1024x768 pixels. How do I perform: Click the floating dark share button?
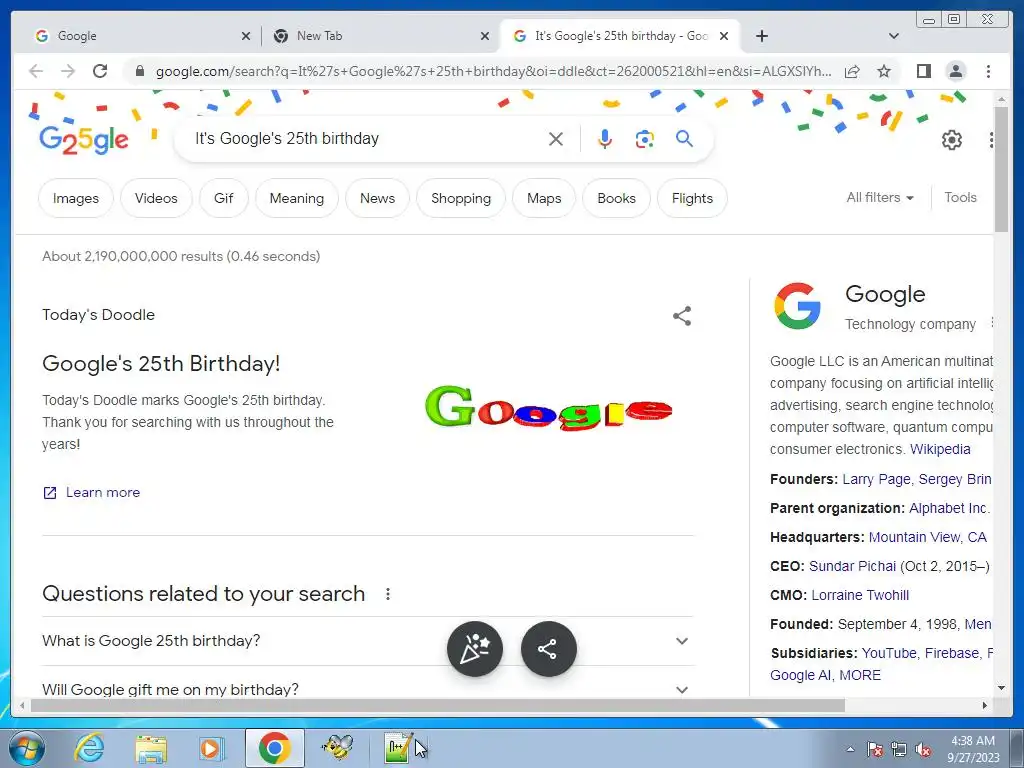pyautogui.click(x=549, y=648)
